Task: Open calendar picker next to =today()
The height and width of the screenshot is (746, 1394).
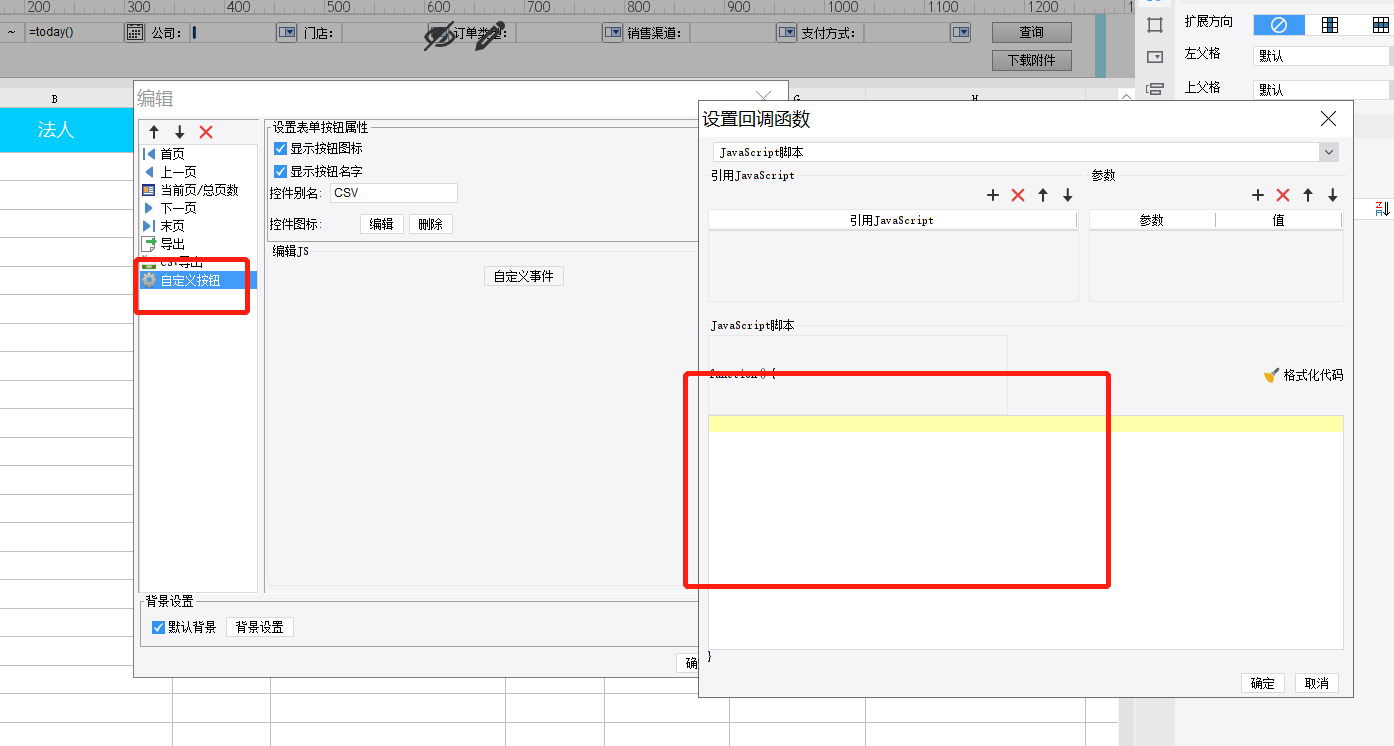Action: [x=135, y=33]
